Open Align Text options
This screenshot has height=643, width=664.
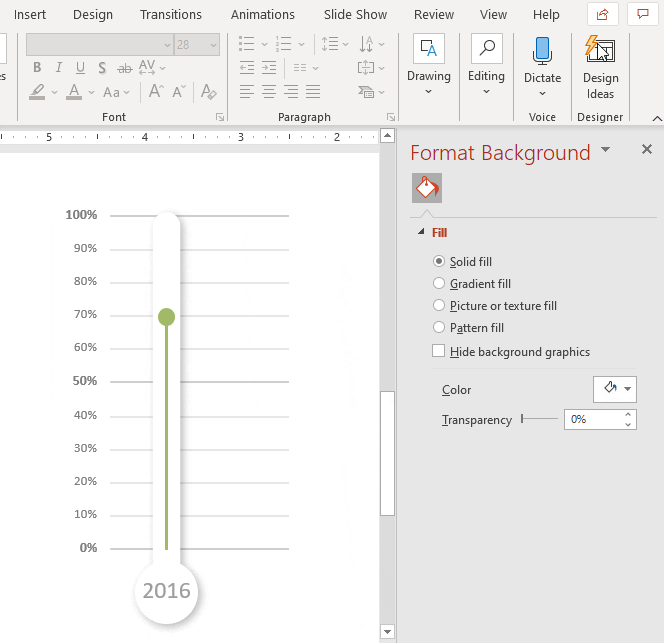click(x=371, y=67)
